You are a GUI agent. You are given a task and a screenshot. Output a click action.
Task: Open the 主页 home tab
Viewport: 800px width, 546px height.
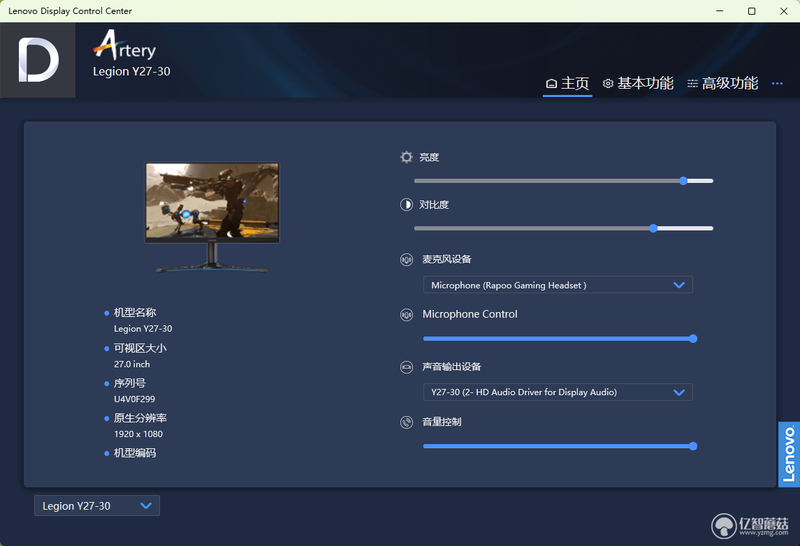567,83
